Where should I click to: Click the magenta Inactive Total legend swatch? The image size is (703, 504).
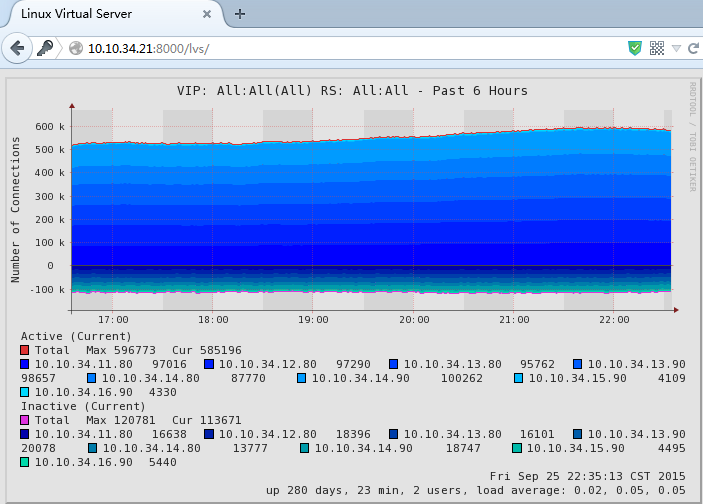coord(25,420)
